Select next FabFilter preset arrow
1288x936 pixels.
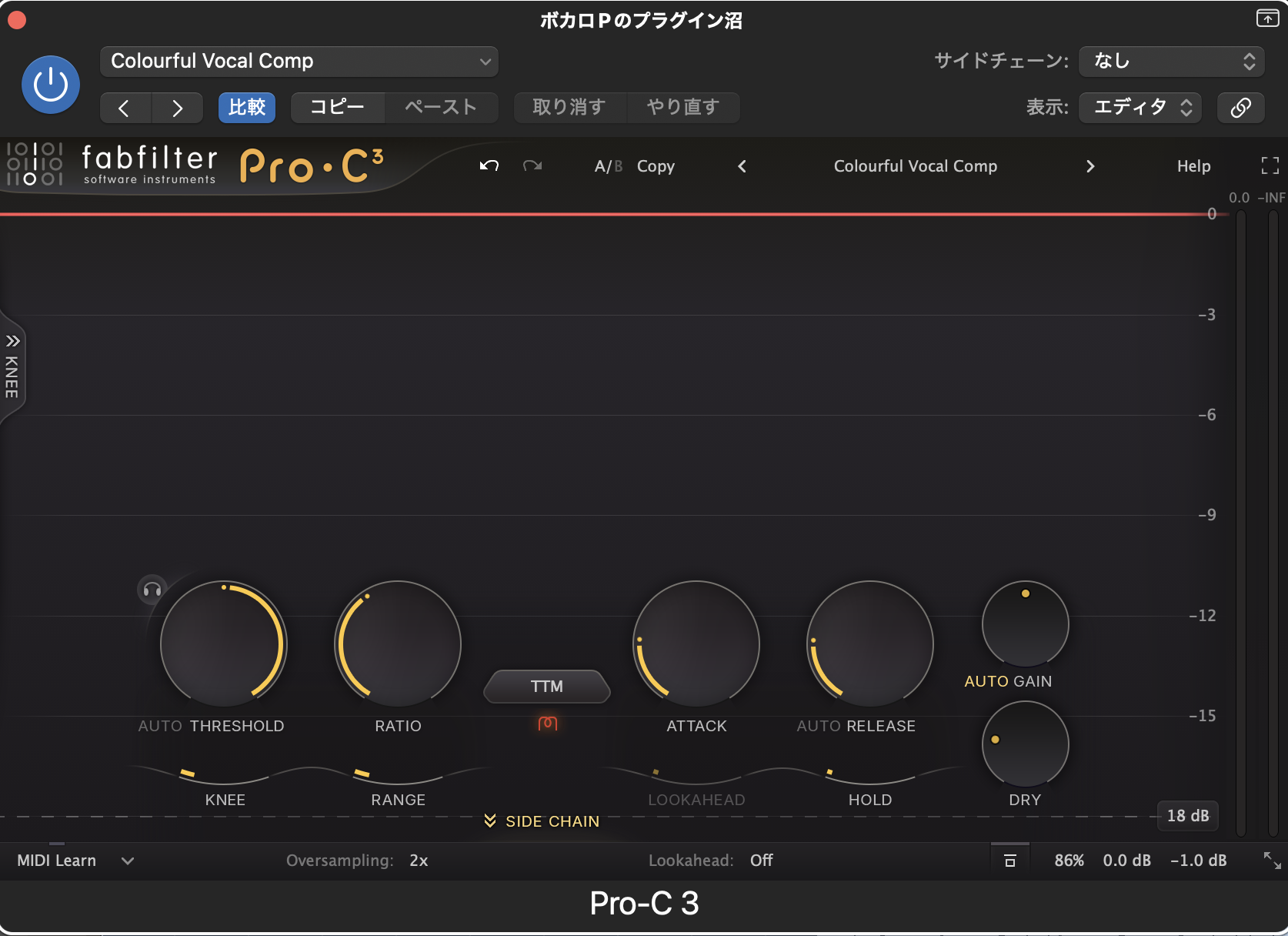point(1090,166)
